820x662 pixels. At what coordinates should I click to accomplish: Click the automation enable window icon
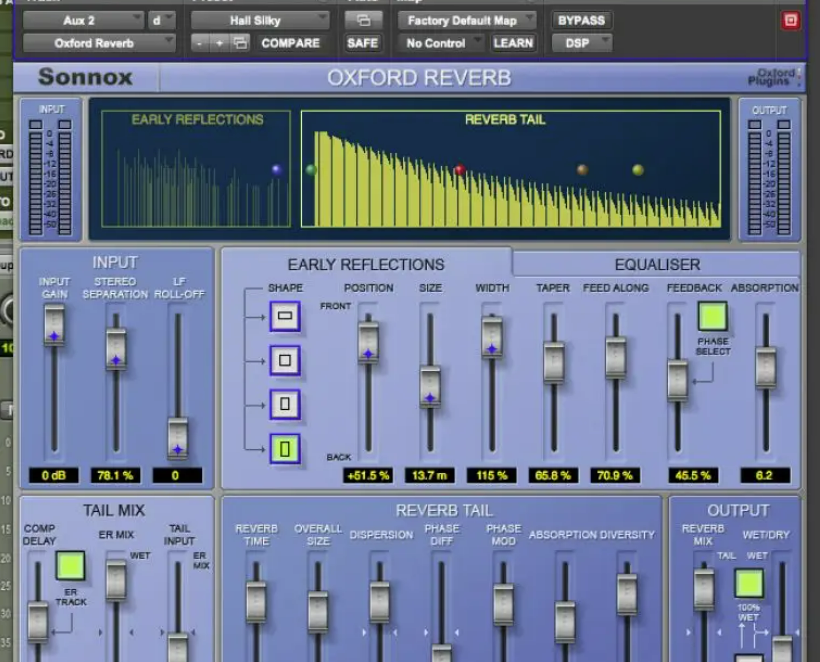coord(363,20)
